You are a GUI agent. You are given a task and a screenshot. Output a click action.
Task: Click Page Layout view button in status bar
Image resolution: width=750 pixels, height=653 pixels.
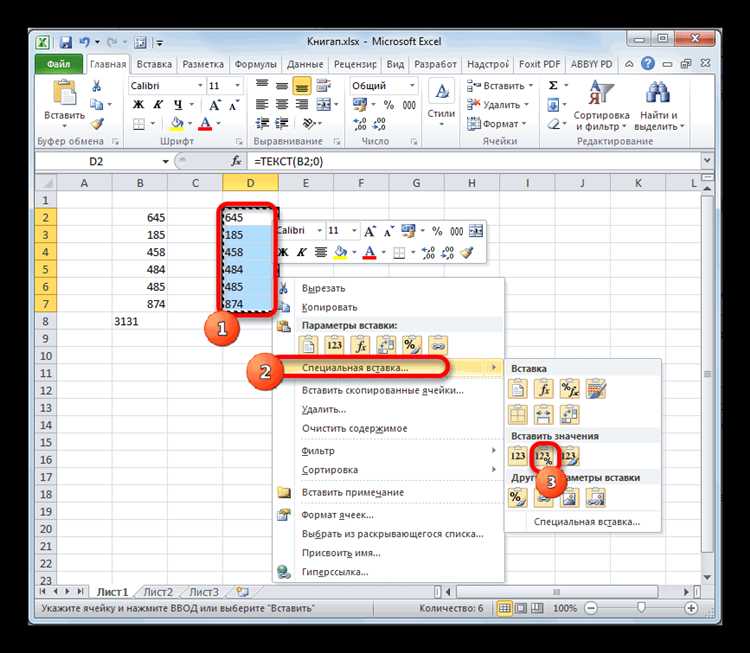[x=520, y=608]
